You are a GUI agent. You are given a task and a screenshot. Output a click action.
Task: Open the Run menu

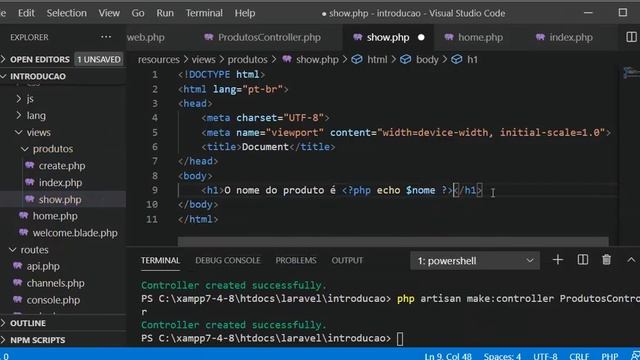click(165, 13)
